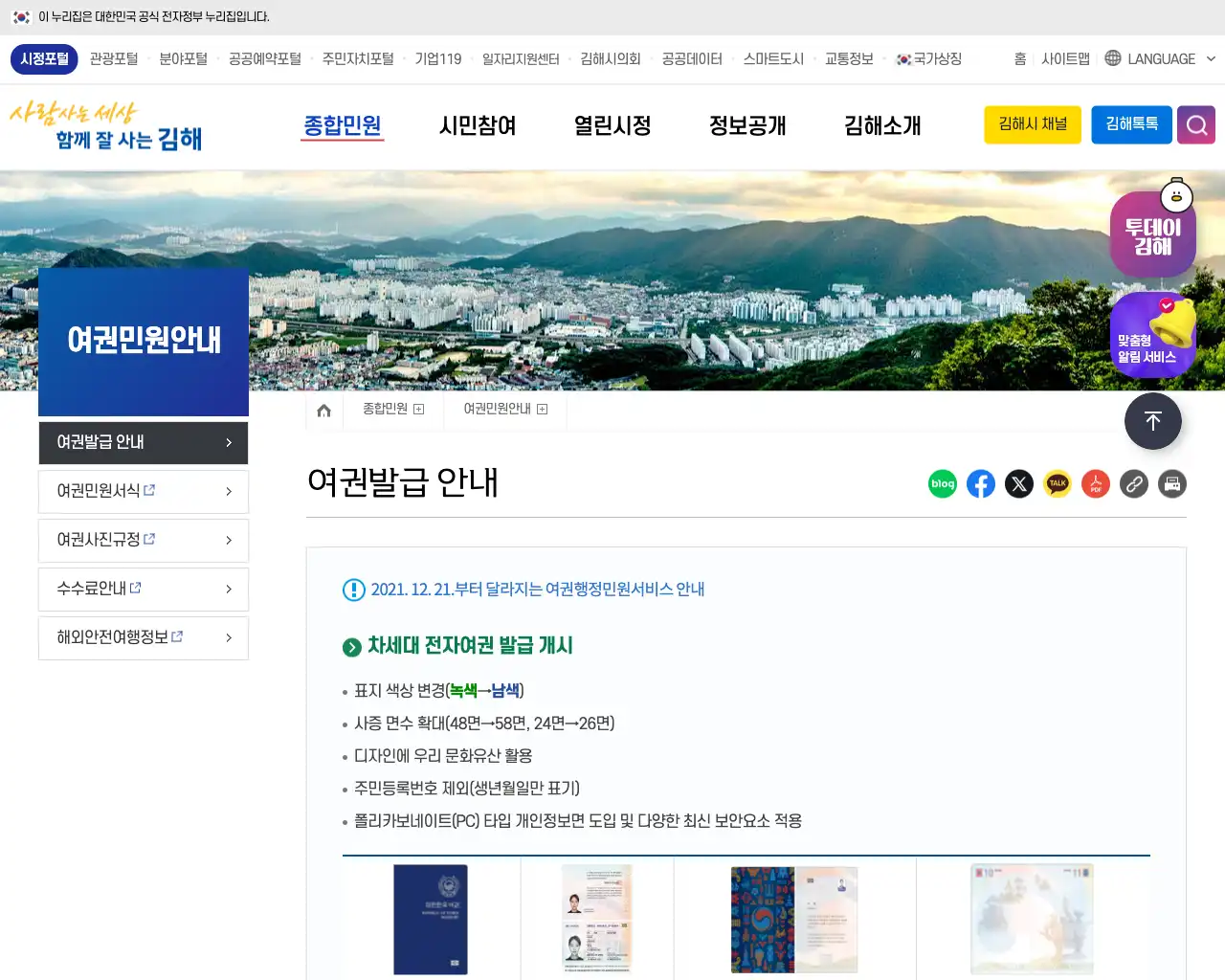Go to 공공예약포털 link

pyautogui.click(x=265, y=59)
